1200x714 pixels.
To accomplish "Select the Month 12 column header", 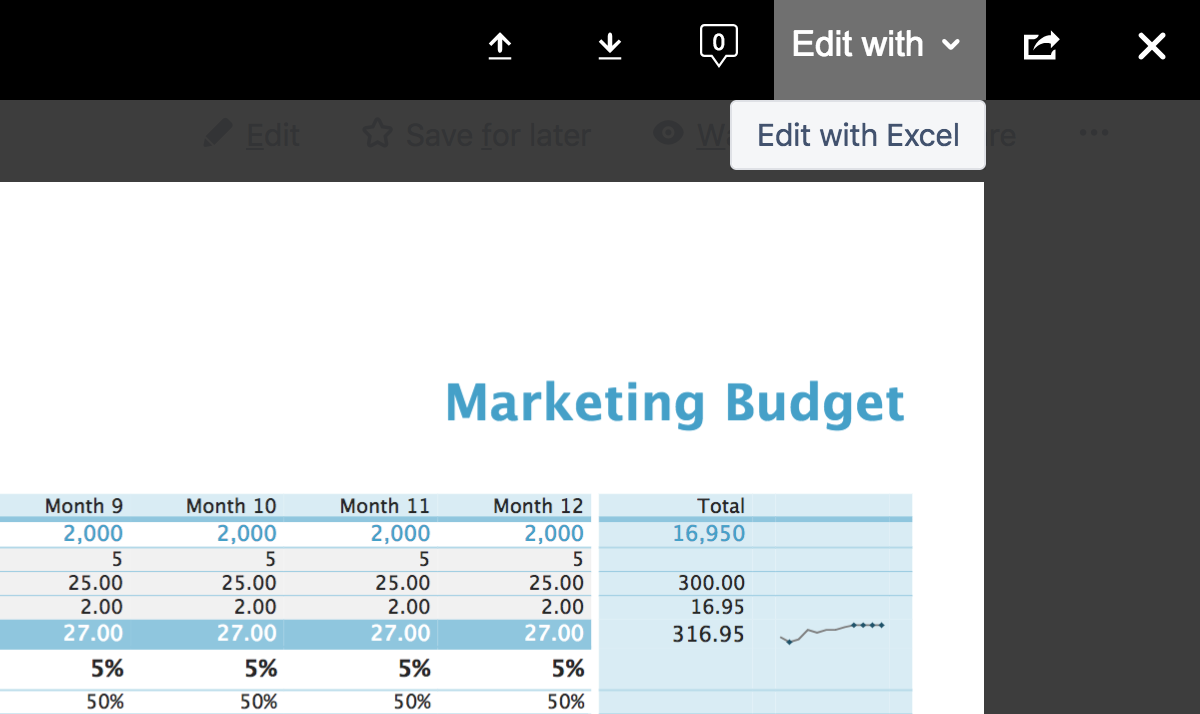I will tap(538, 506).
